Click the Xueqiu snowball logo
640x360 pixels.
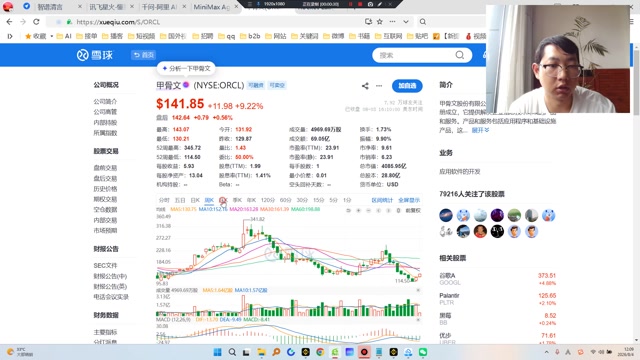tap(95, 55)
